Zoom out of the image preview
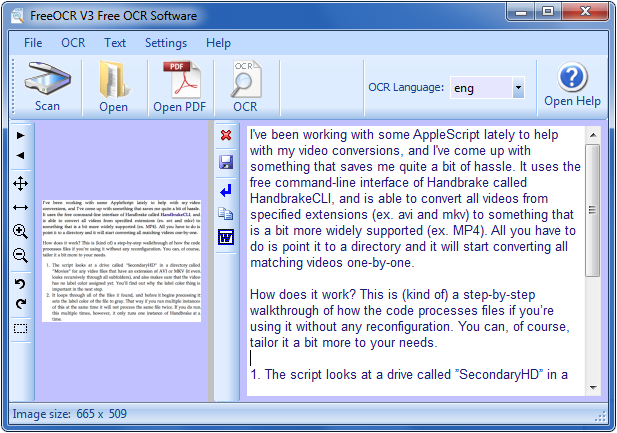 [x=20, y=255]
